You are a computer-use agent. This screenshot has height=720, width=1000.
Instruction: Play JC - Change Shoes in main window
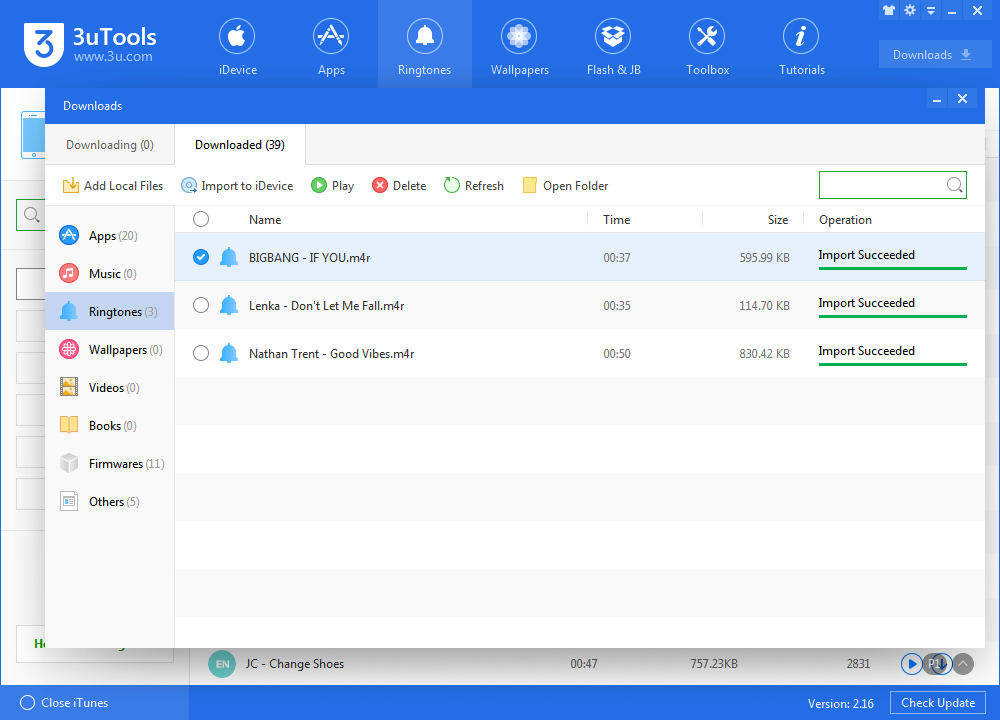click(911, 664)
